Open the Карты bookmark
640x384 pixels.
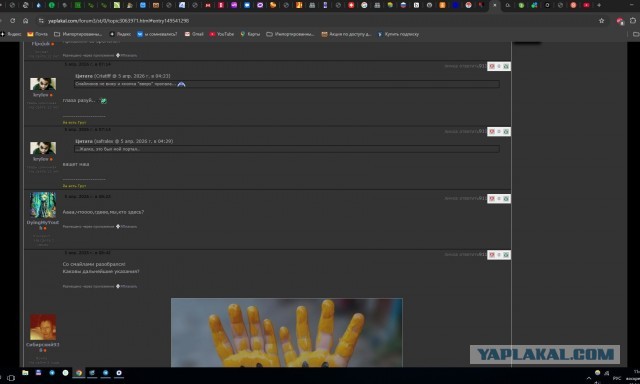point(250,34)
